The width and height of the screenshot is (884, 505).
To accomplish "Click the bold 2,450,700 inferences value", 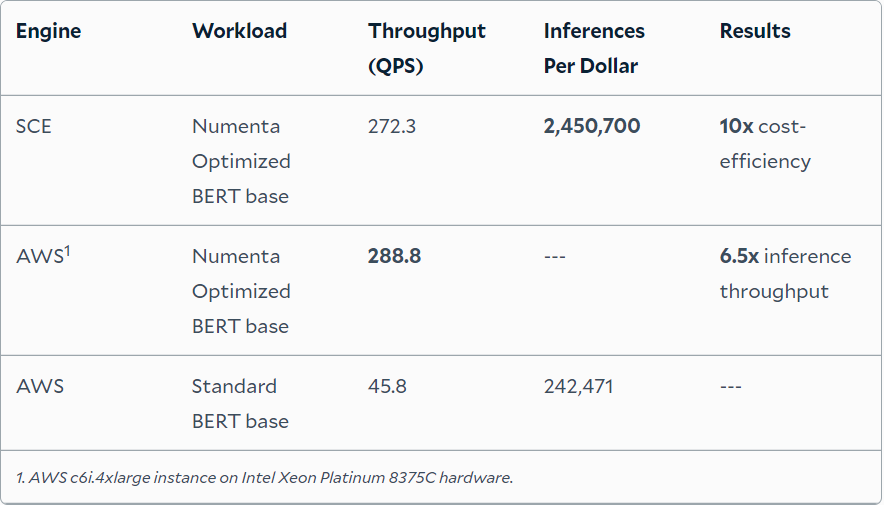I will point(592,126).
